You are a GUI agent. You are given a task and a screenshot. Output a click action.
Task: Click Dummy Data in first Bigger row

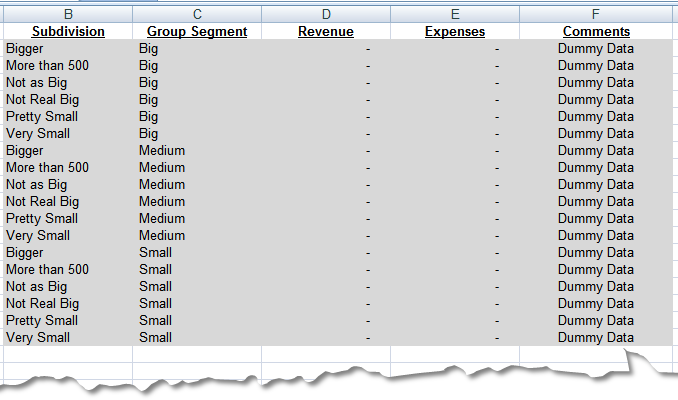click(596, 48)
